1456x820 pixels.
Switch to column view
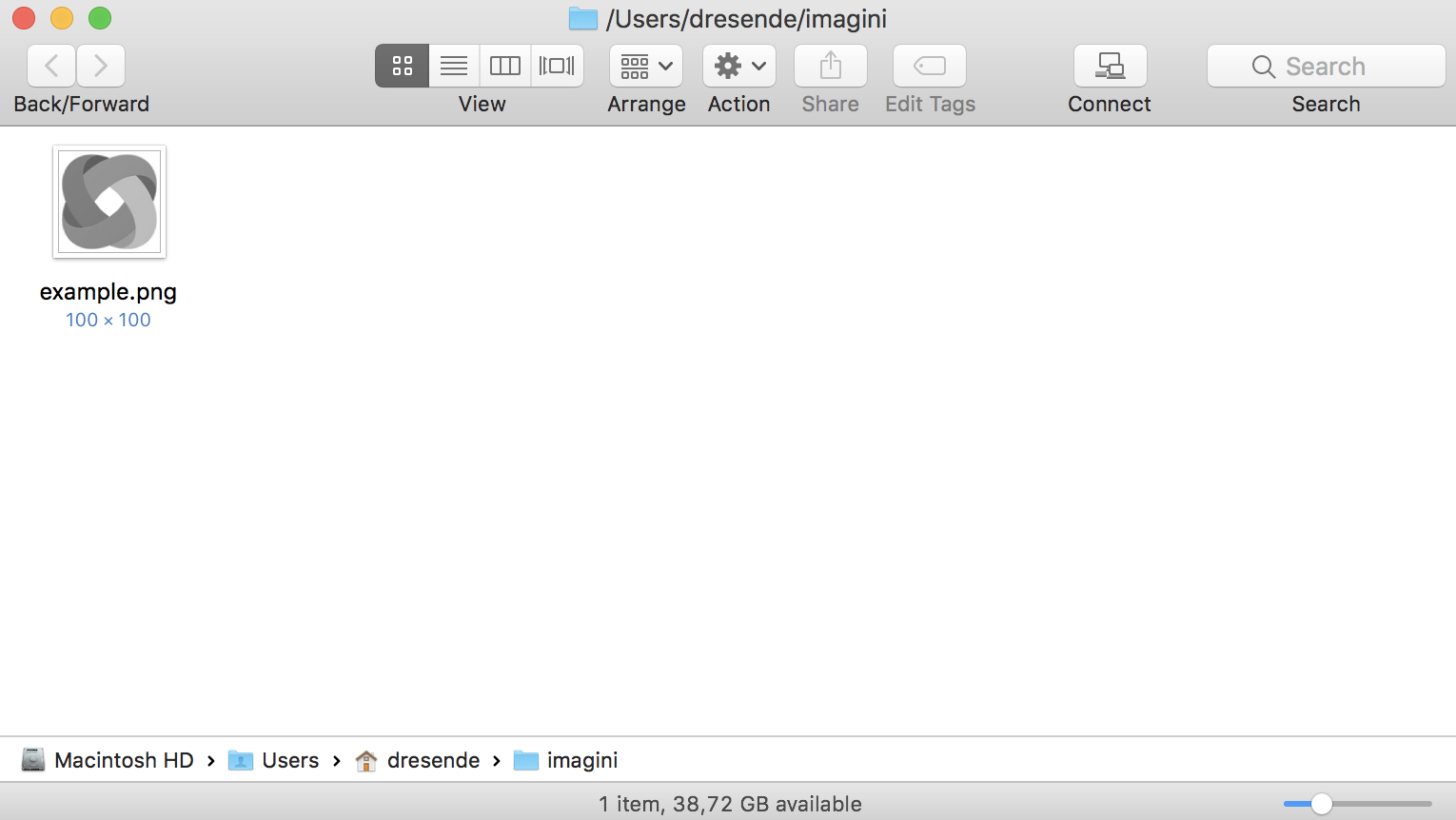tap(505, 66)
